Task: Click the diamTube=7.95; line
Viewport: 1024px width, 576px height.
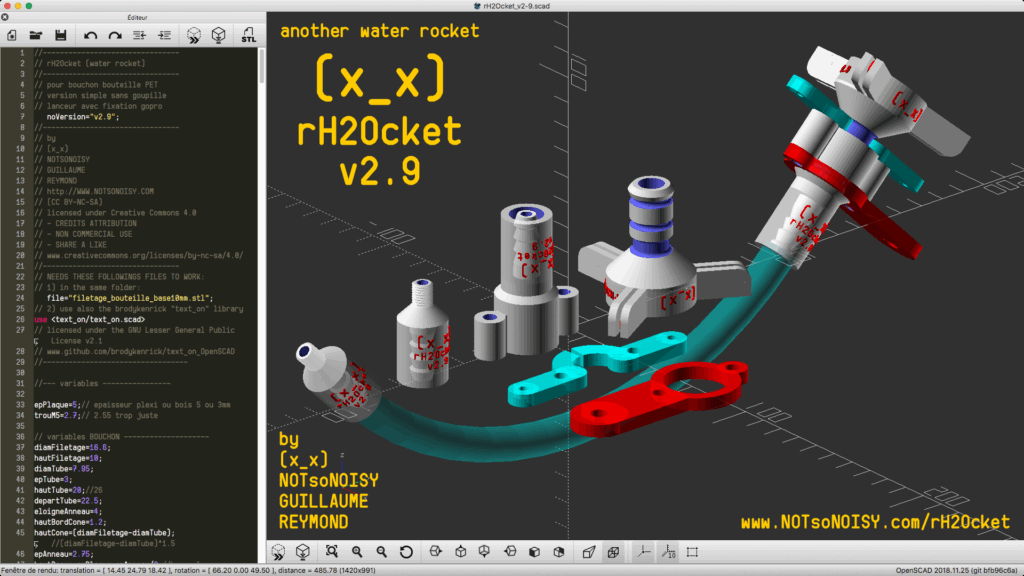Action: point(63,469)
